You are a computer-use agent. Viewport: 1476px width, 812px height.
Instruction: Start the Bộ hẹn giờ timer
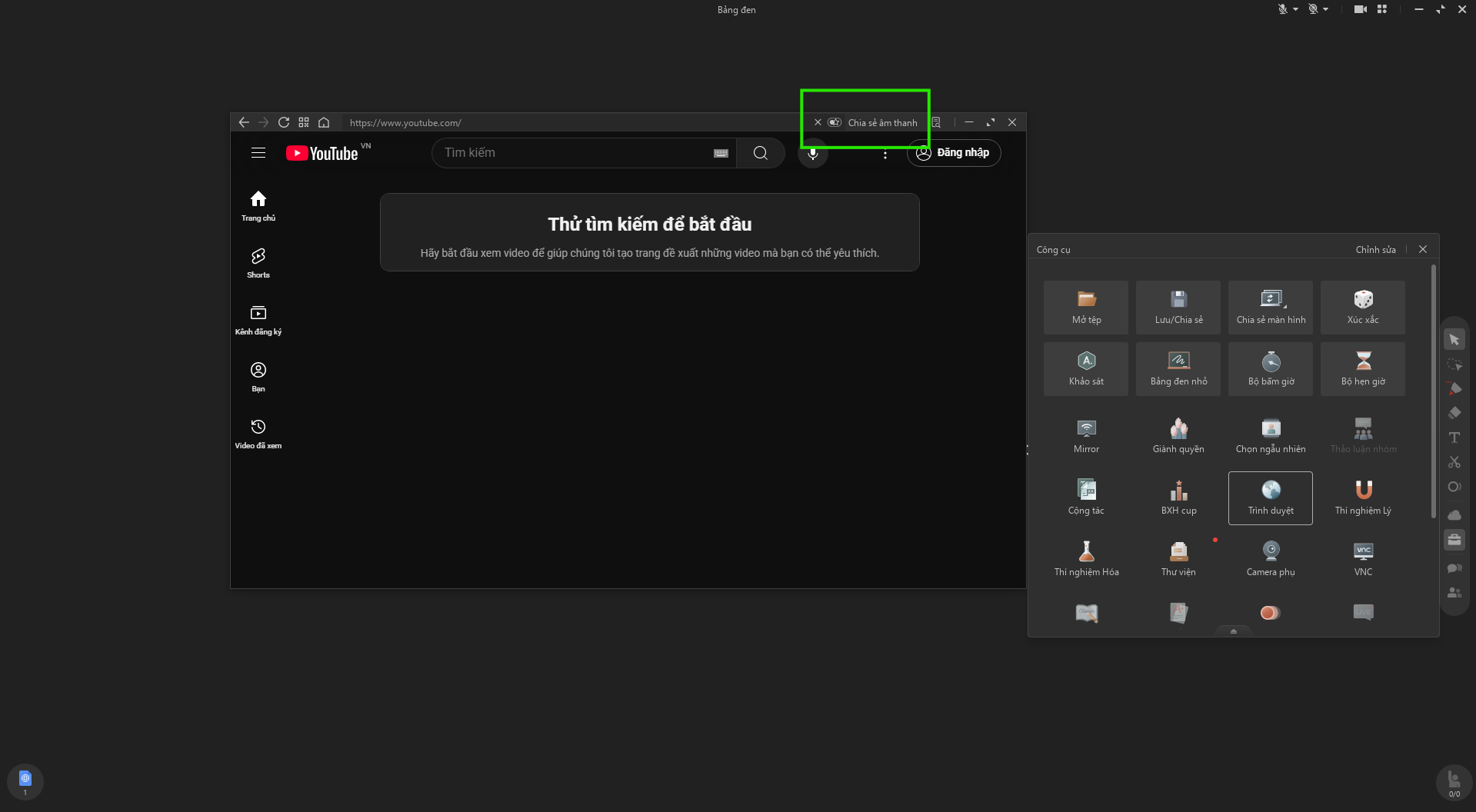pyautogui.click(x=1362, y=368)
